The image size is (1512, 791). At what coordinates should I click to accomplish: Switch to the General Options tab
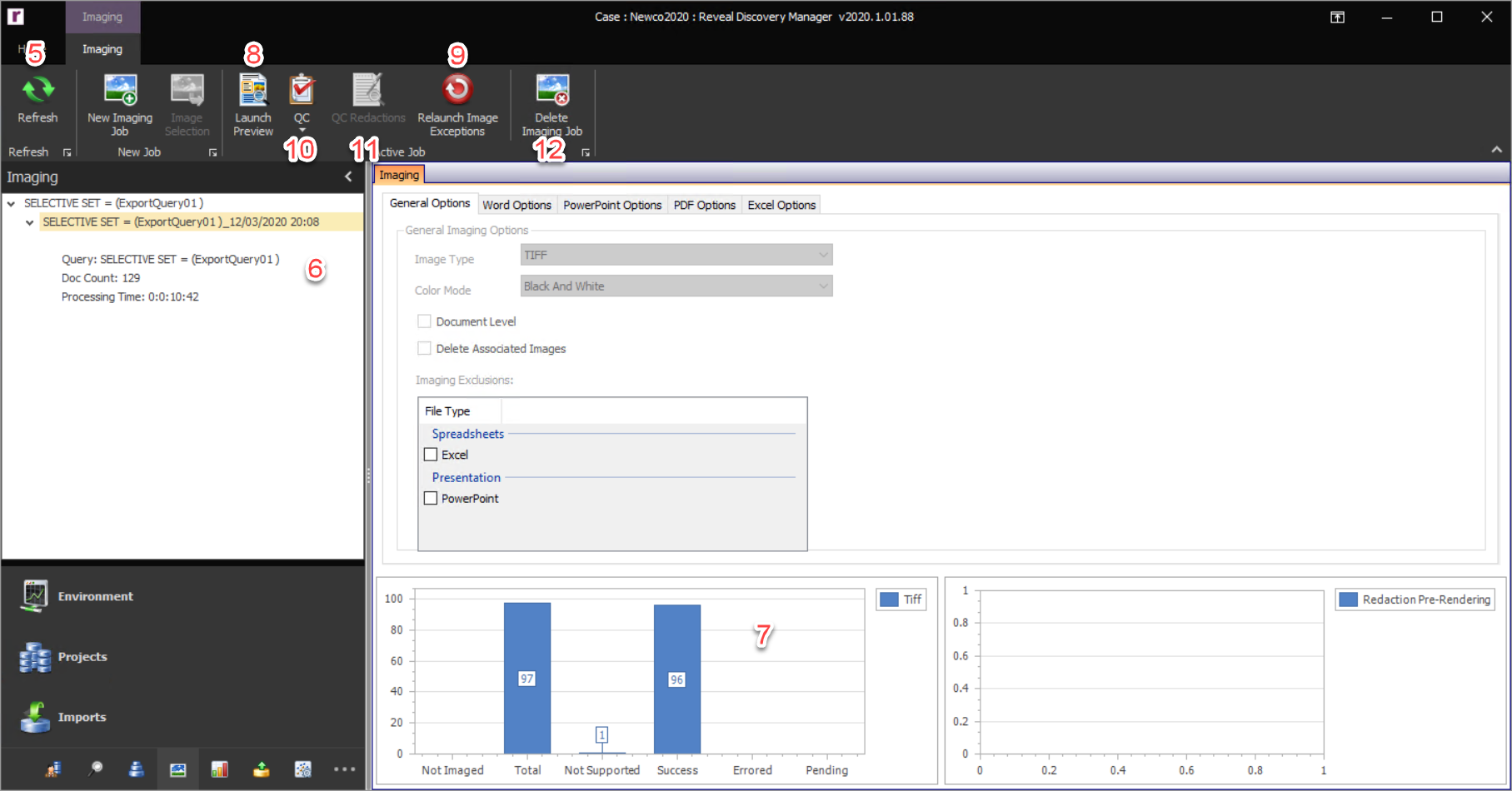(430, 203)
